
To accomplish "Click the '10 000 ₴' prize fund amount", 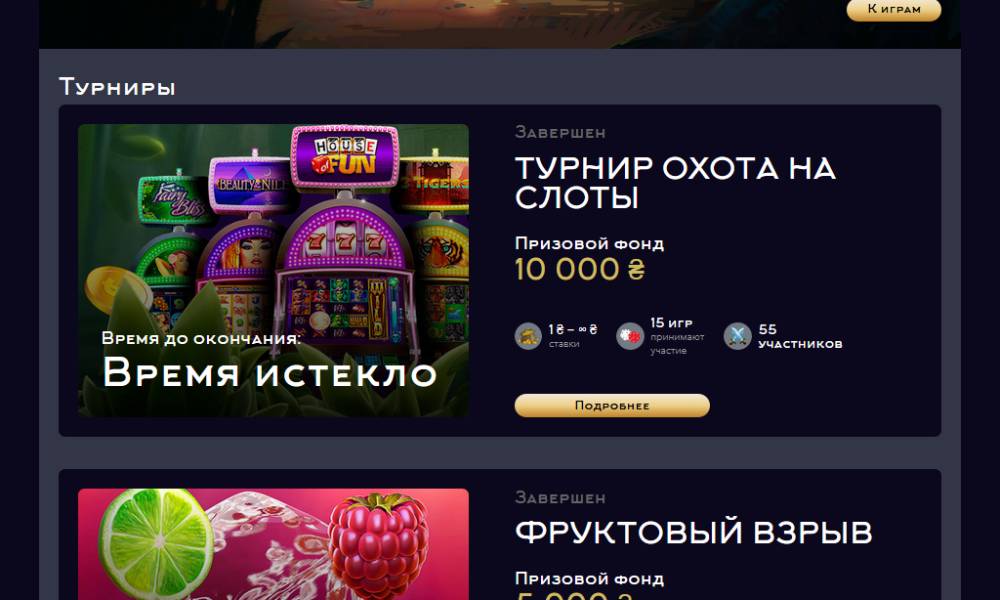I will click(x=580, y=269).
